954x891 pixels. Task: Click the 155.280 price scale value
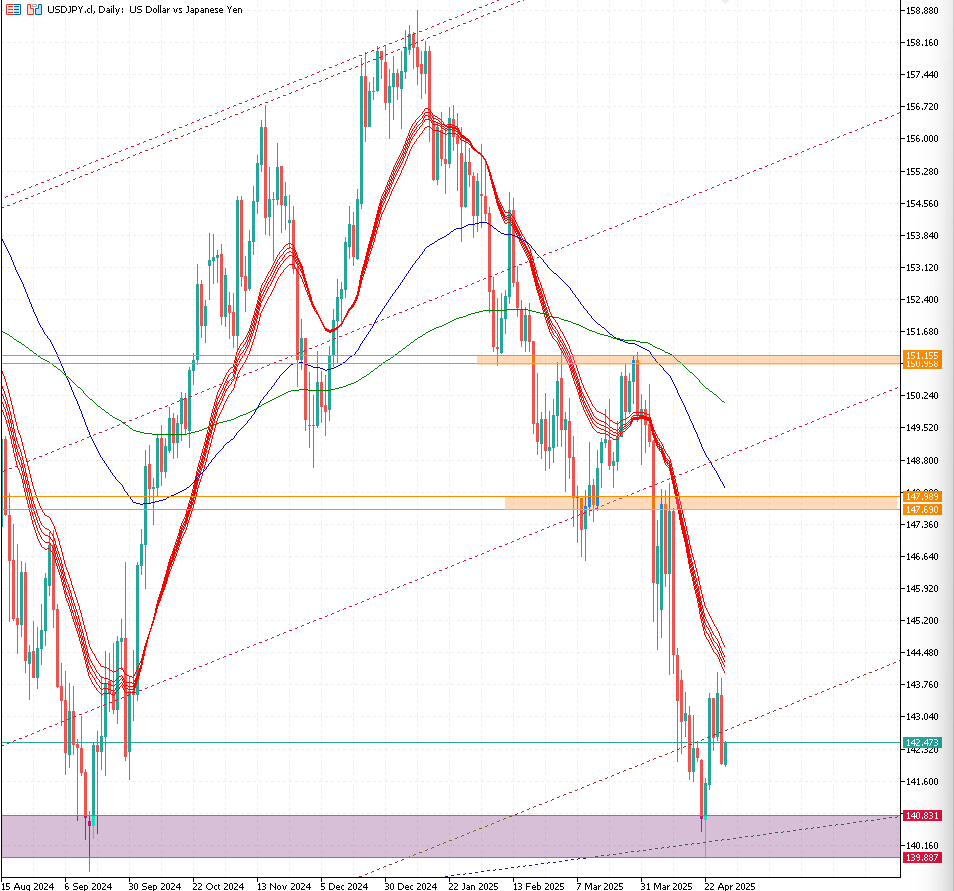pos(922,172)
